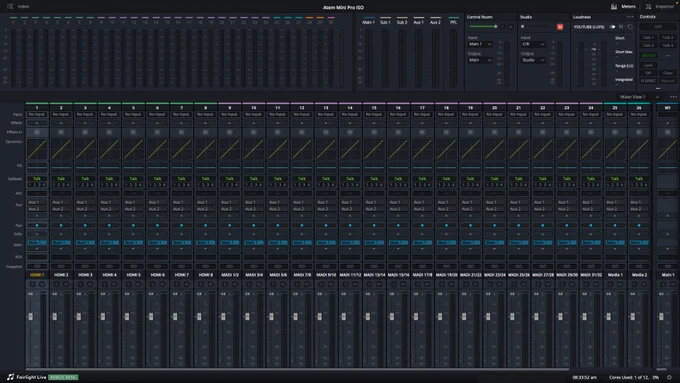Viewport: 680px width, 383px height.
Task: Reset the loudness meter
Action: click(630, 27)
